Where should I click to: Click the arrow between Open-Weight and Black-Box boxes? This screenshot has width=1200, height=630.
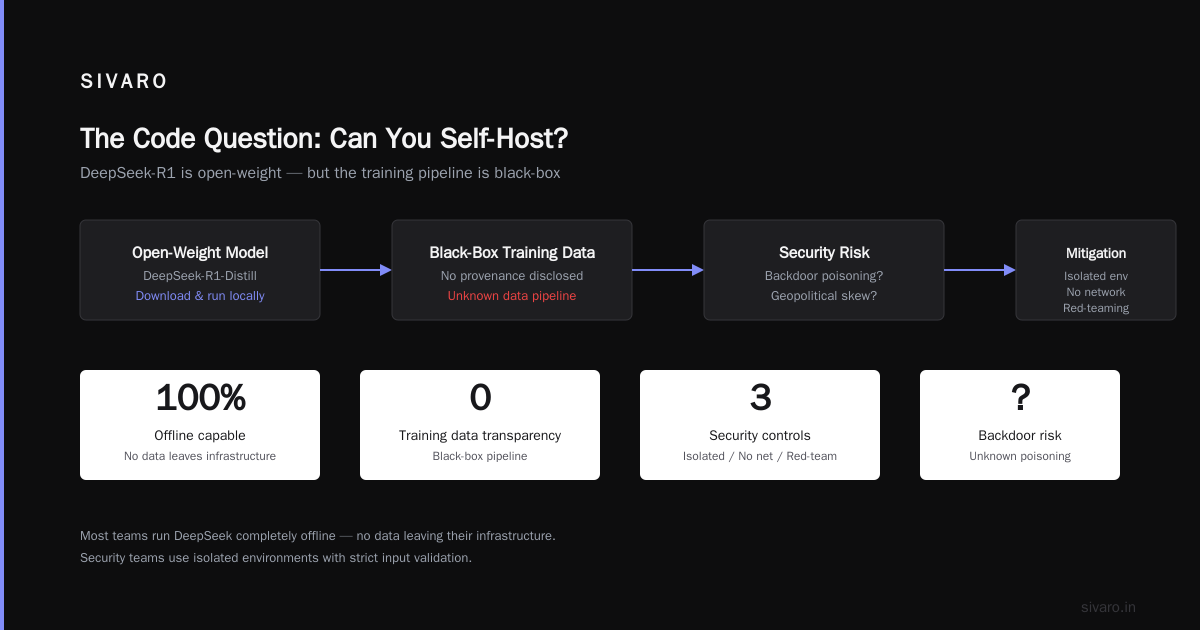point(356,270)
